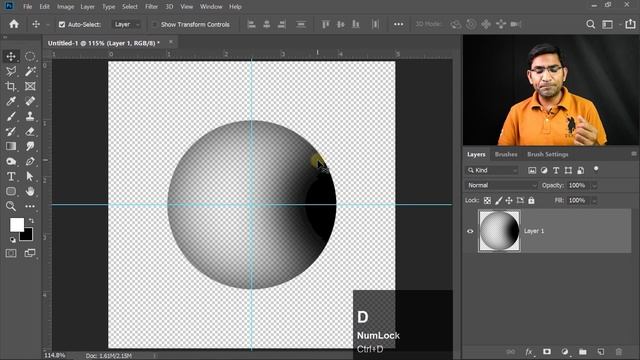Image resolution: width=640 pixels, height=360 pixels.
Task: Click Layer 1 thumbnail
Action: 499,231
